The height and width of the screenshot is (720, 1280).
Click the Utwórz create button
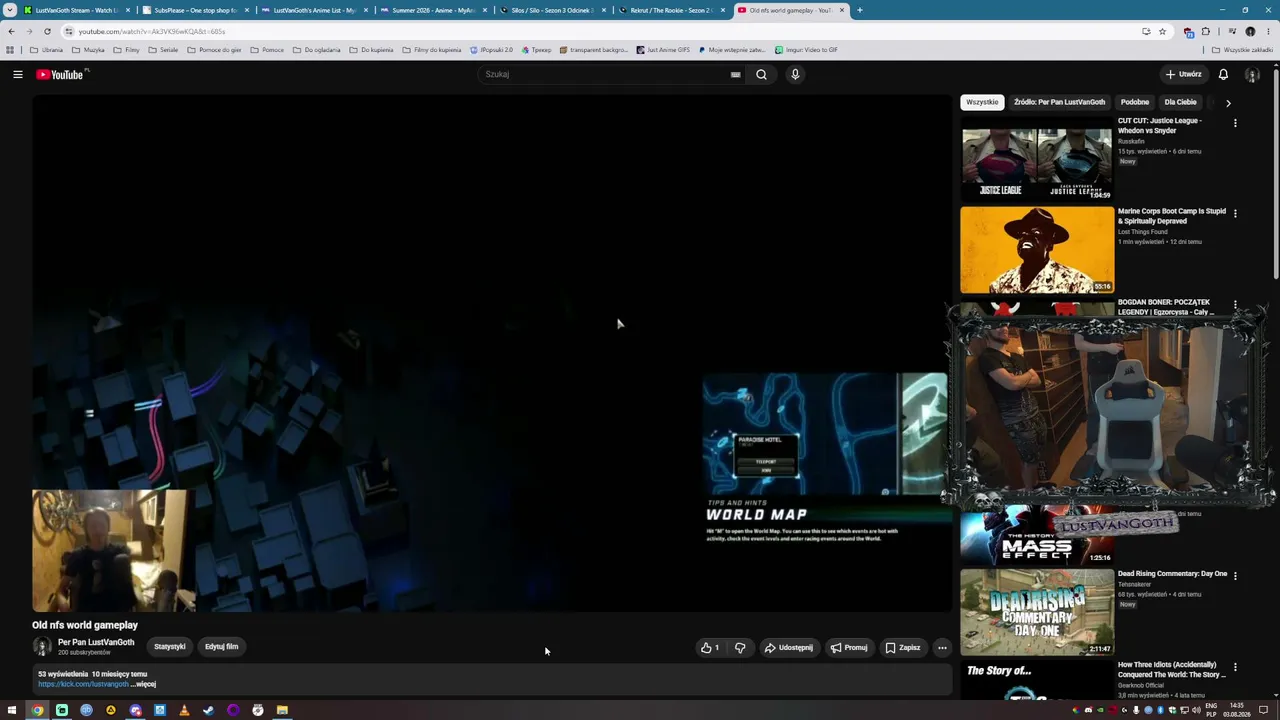click(x=1183, y=74)
